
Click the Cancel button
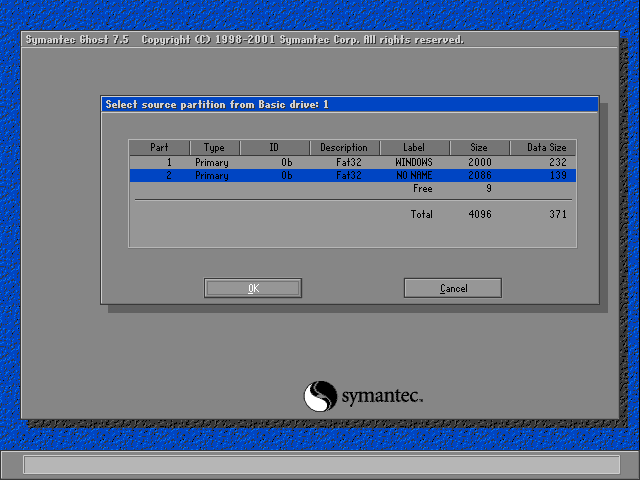(x=453, y=288)
